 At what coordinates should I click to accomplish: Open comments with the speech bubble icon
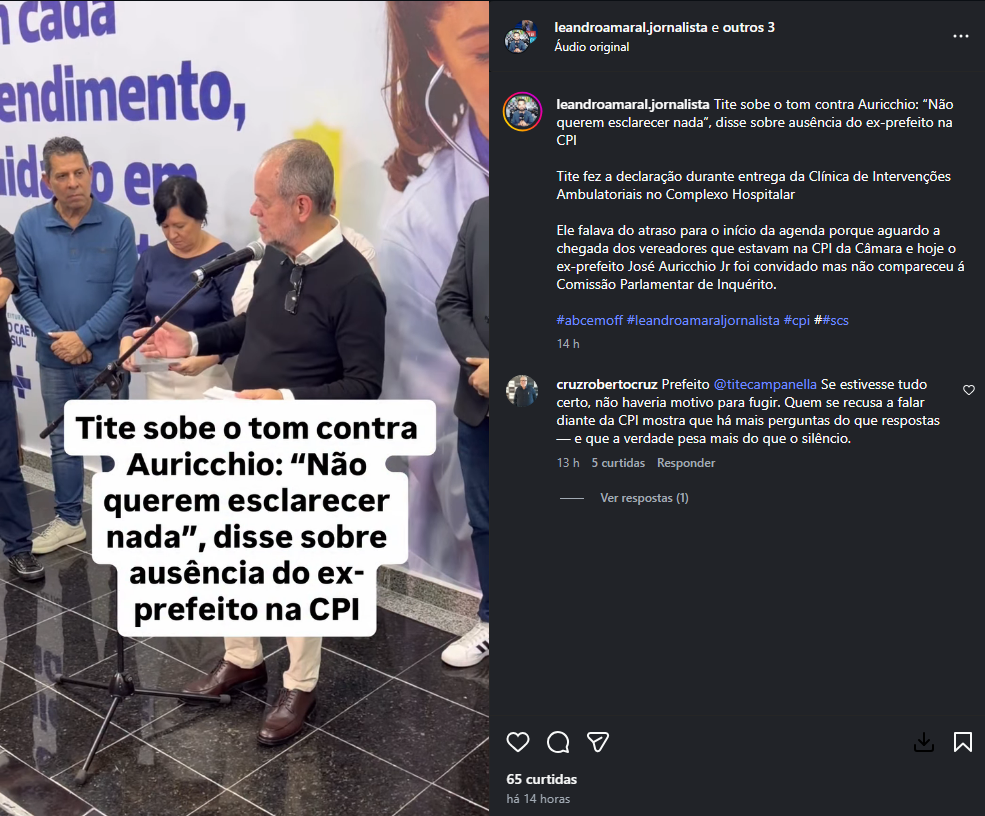(x=558, y=742)
